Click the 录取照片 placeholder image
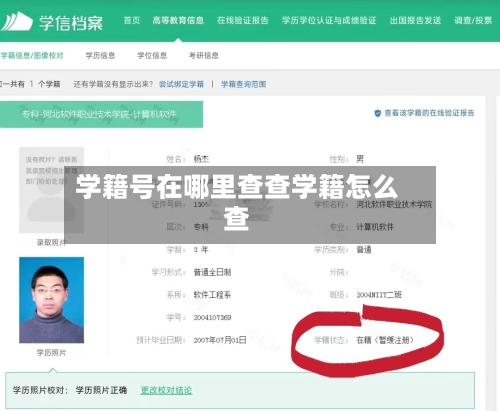 coord(51,190)
